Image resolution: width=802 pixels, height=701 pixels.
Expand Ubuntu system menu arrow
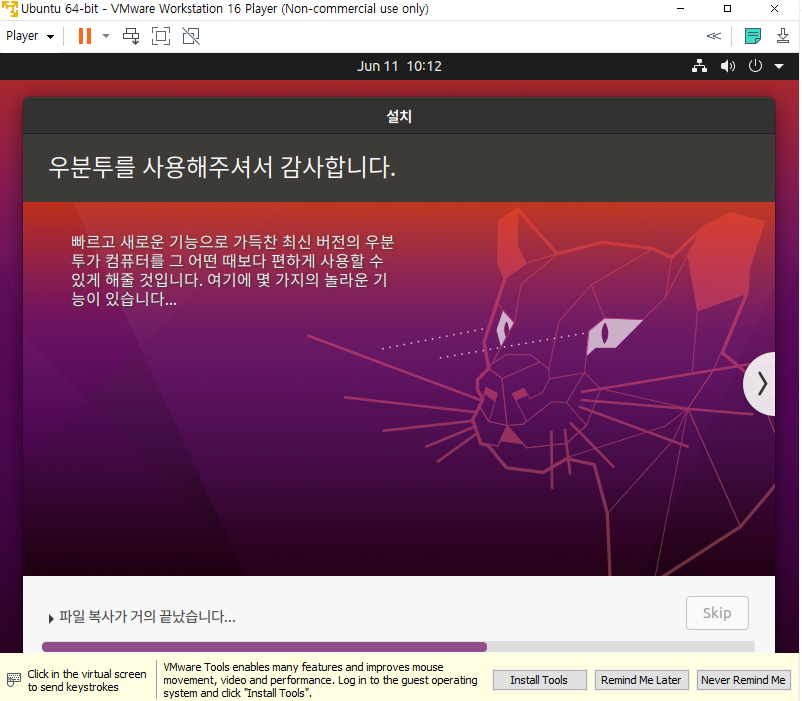pos(779,66)
